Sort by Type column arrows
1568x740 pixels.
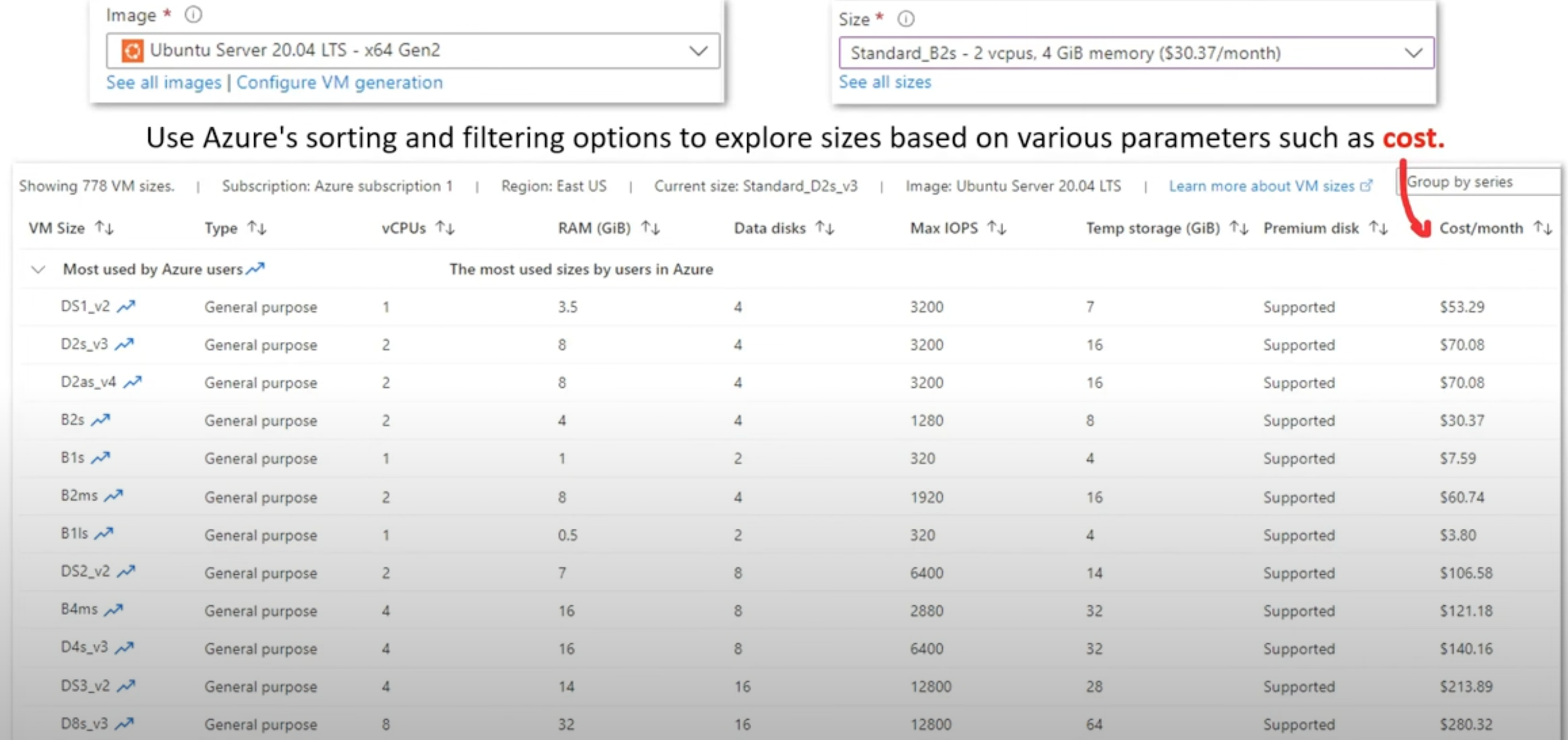(x=256, y=227)
